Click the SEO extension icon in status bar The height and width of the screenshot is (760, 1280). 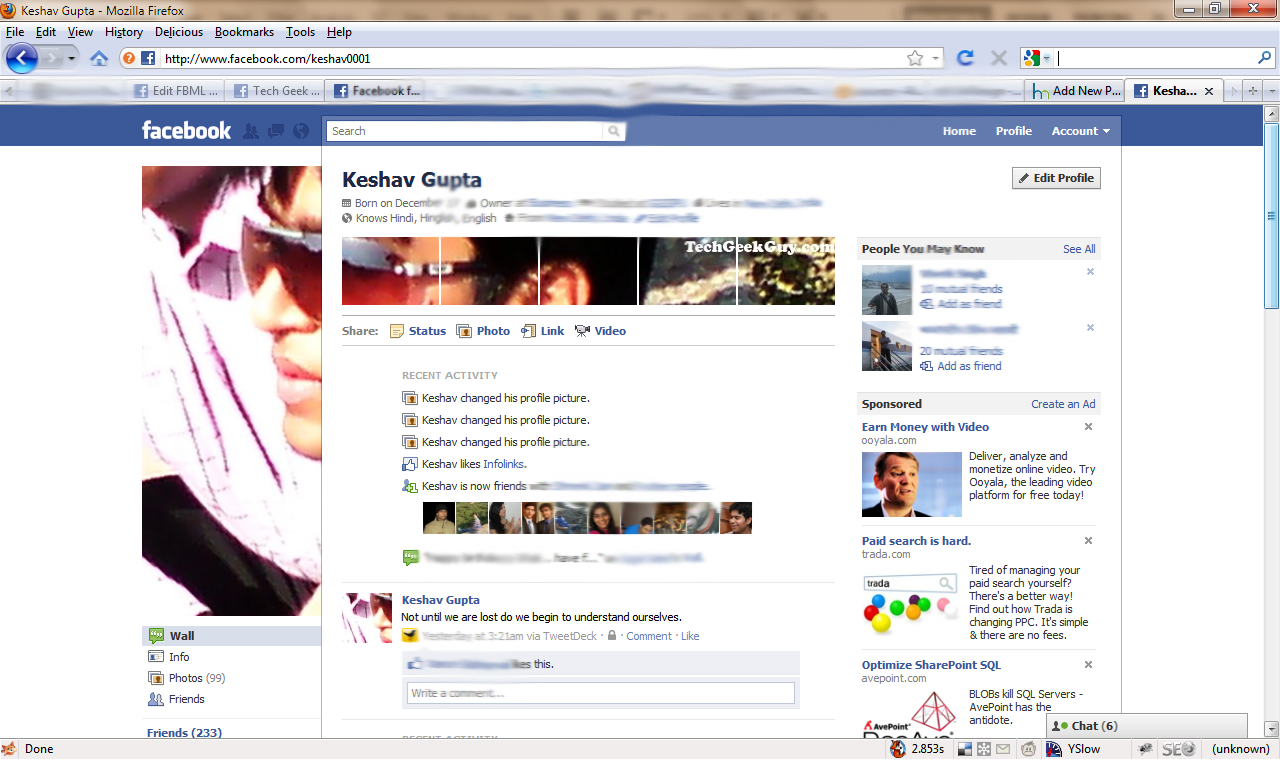click(x=1179, y=749)
